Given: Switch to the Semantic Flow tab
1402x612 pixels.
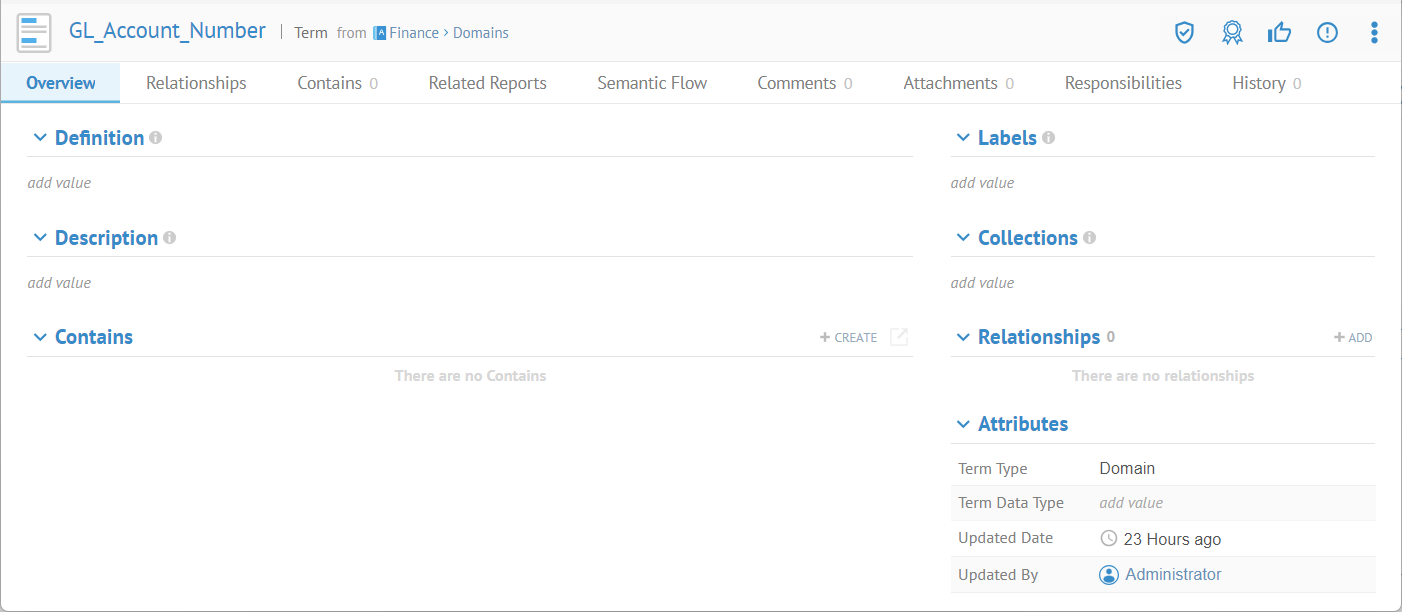Looking at the screenshot, I should point(652,83).
